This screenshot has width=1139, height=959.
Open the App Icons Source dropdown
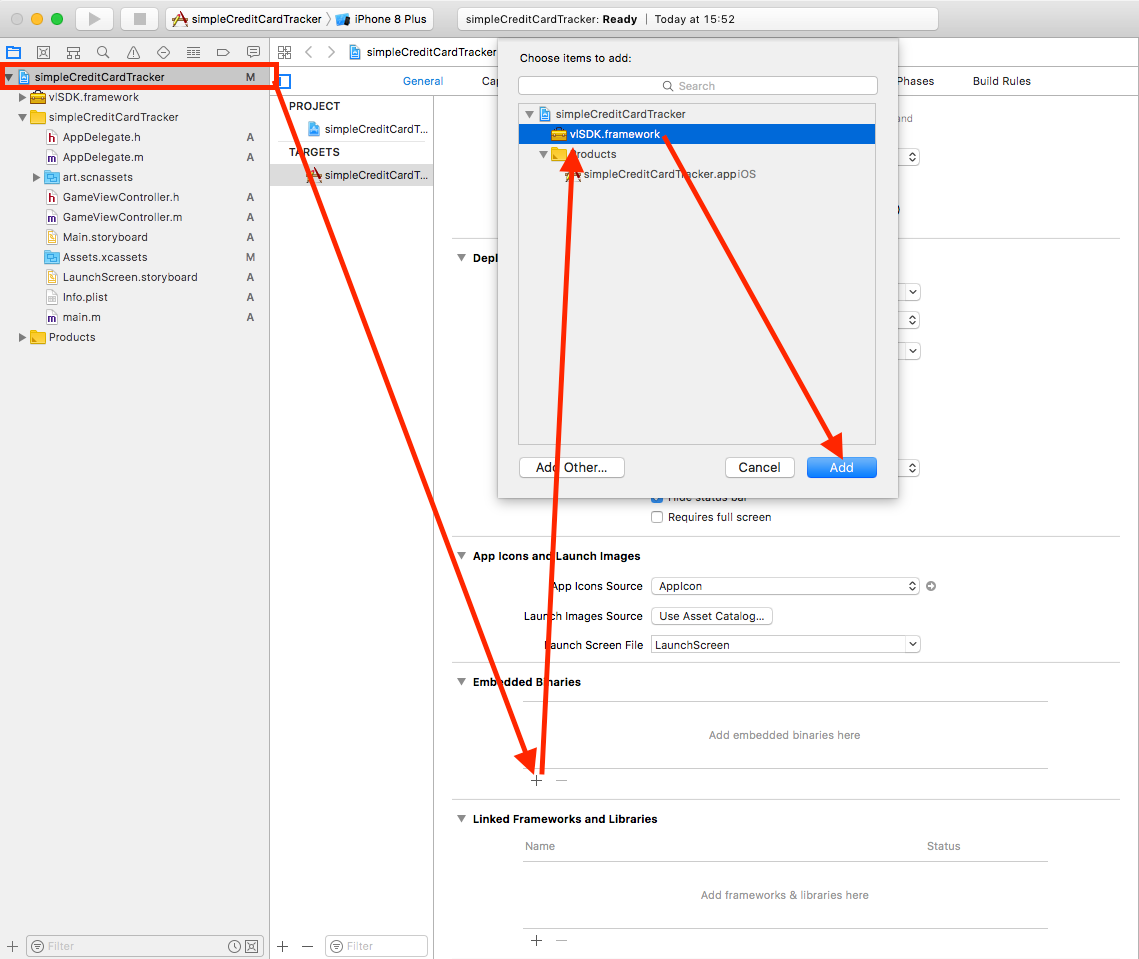click(x=784, y=586)
